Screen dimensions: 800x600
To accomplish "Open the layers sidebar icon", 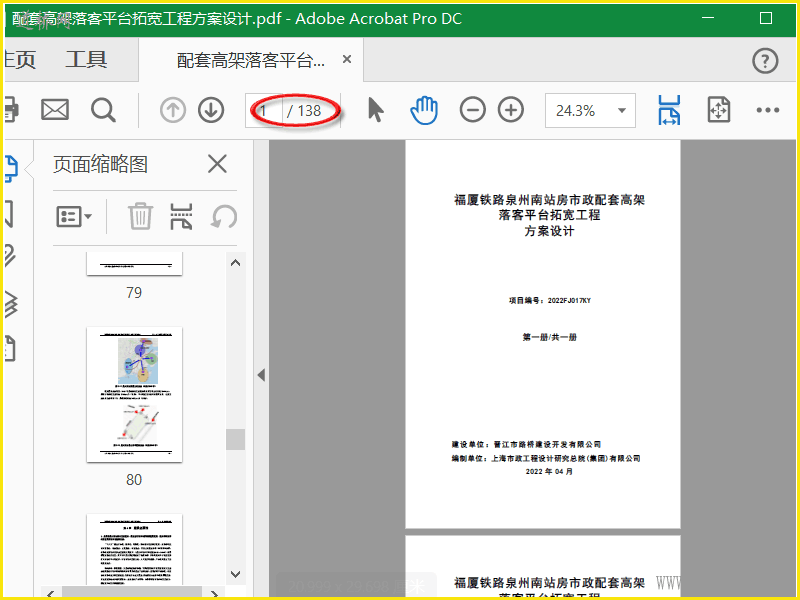I will click(11, 304).
